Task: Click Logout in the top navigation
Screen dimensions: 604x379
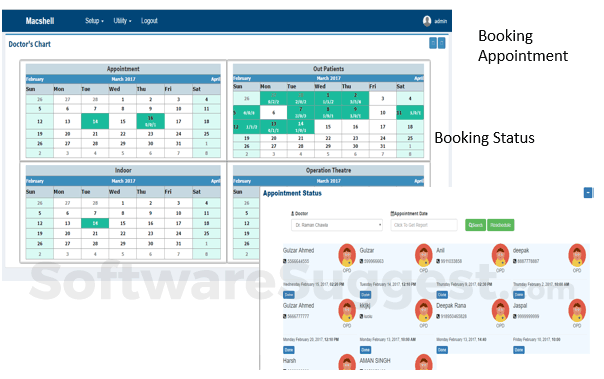Action: click(x=149, y=21)
